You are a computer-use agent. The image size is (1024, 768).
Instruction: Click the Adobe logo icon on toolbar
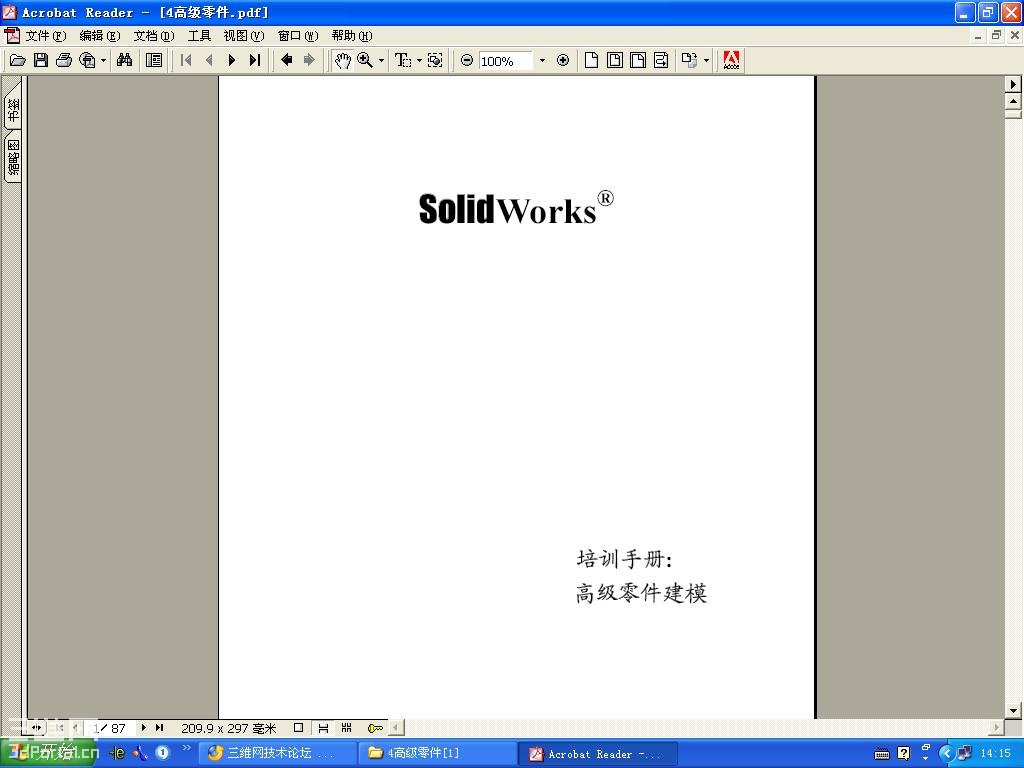click(731, 61)
